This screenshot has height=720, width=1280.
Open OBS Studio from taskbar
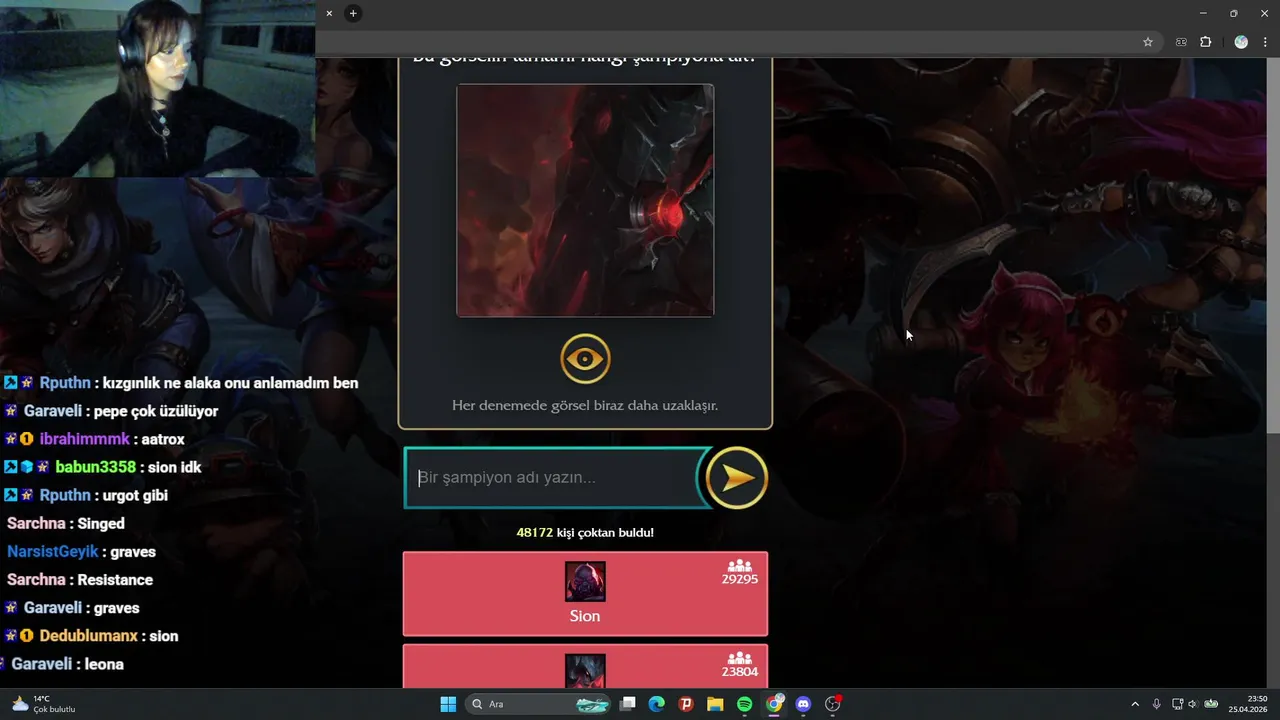click(x=833, y=704)
